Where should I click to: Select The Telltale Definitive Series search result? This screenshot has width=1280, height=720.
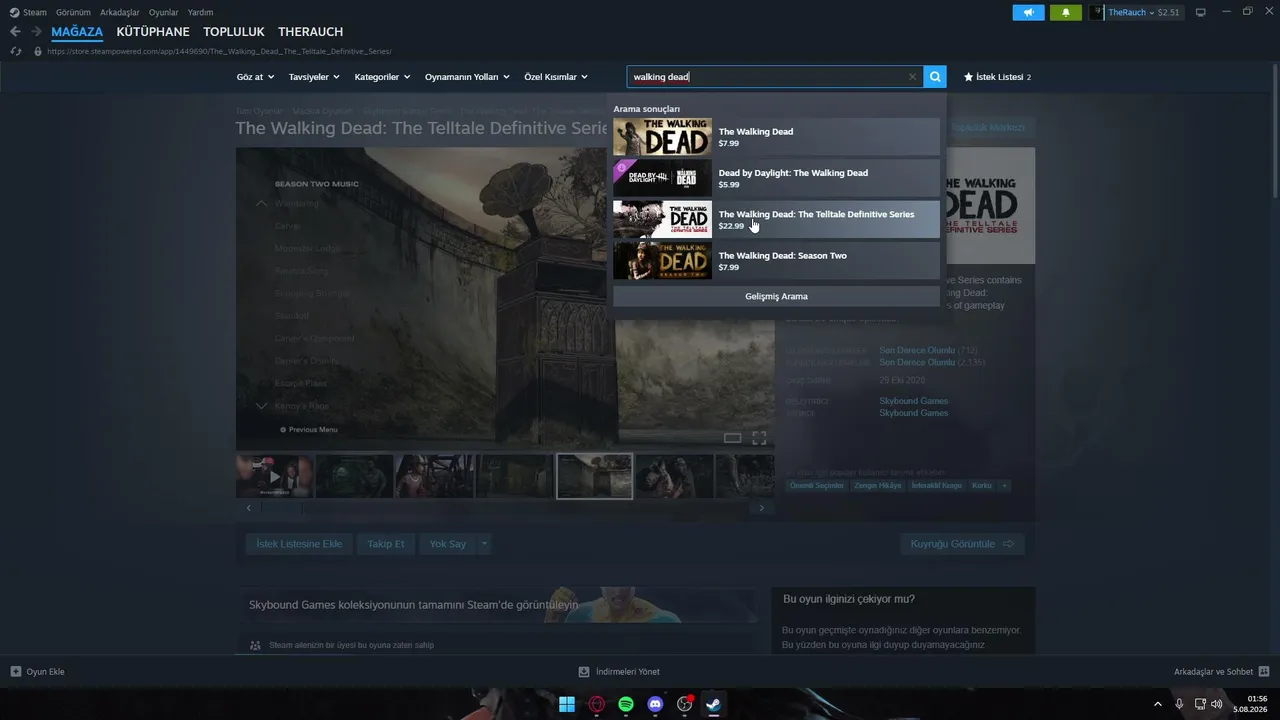[776, 219]
